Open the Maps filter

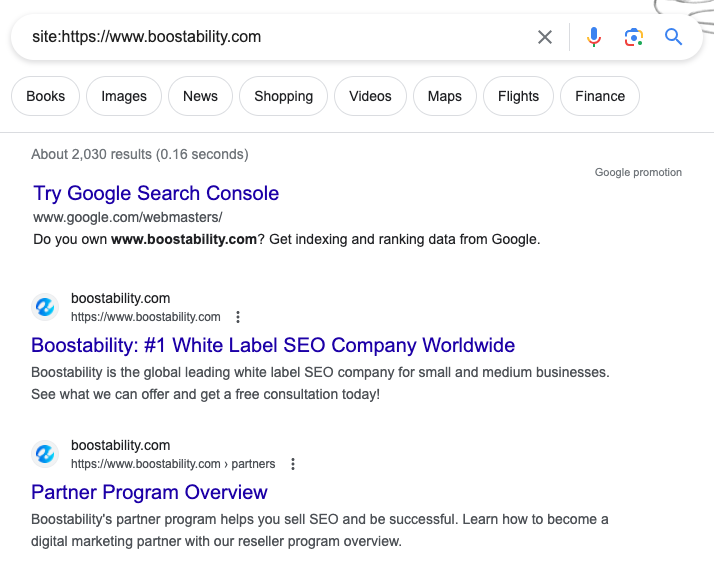[444, 96]
